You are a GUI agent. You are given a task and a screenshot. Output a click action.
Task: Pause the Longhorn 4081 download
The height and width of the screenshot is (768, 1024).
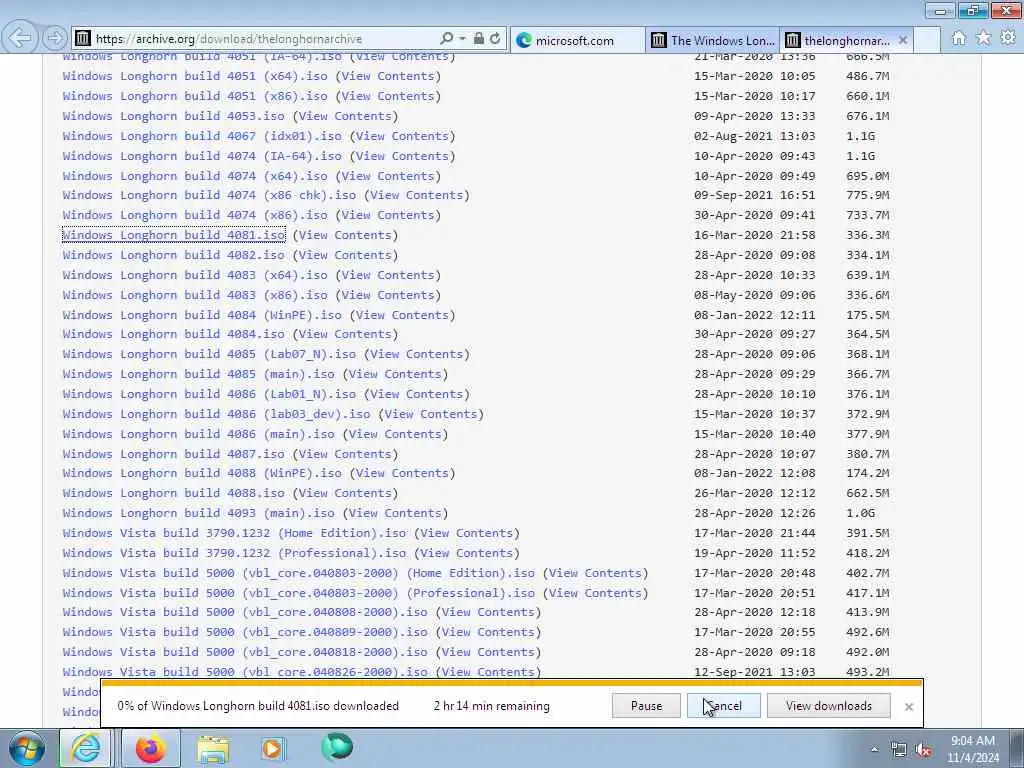[646, 706]
